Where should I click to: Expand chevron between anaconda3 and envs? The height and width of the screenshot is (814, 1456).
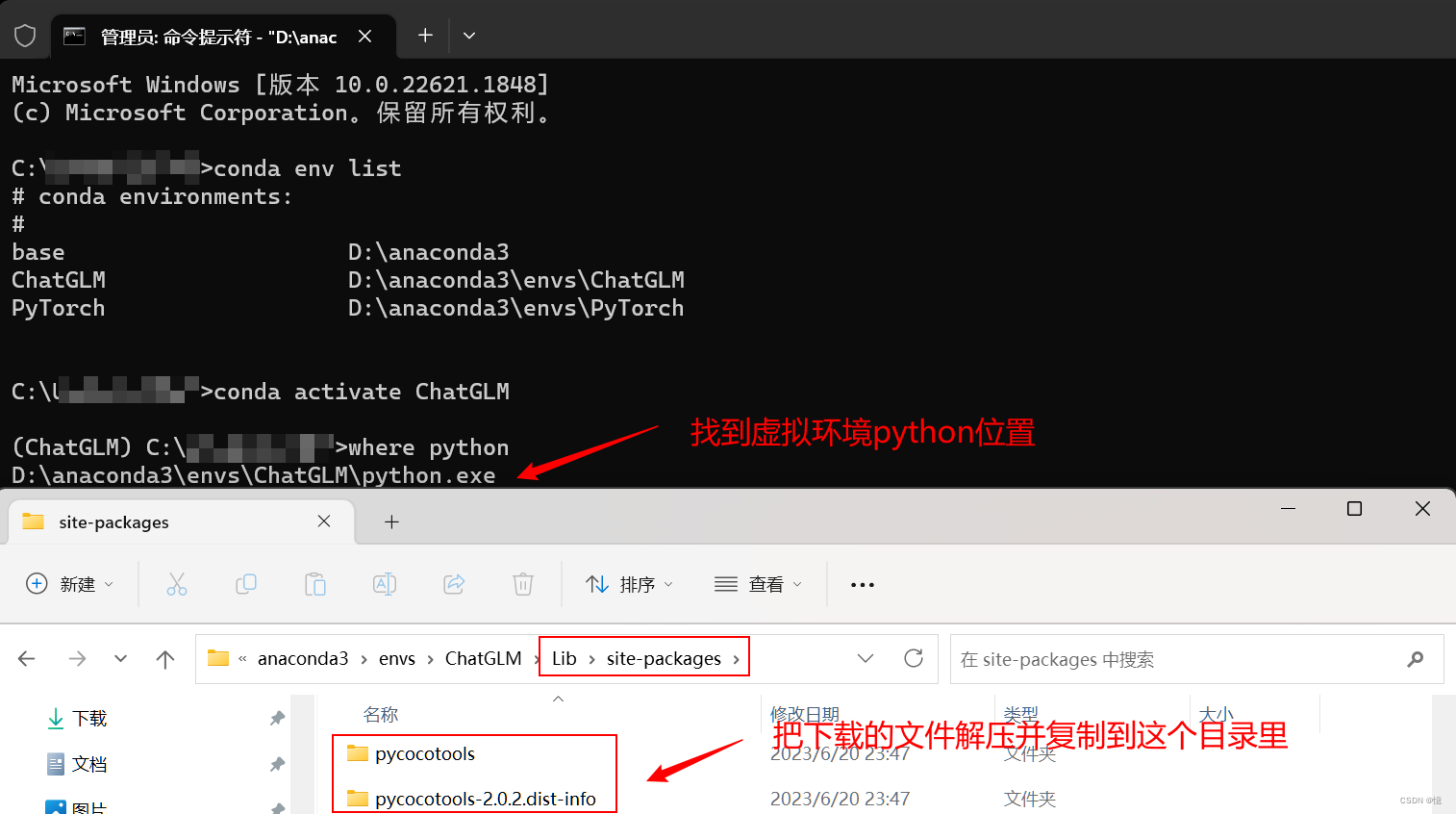(364, 659)
